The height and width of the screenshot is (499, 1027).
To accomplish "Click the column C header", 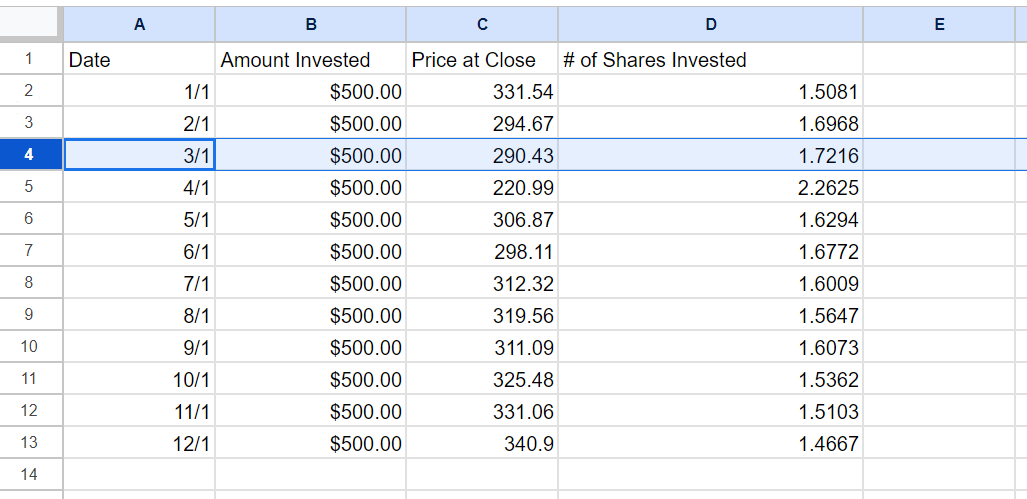I will [x=482, y=25].
